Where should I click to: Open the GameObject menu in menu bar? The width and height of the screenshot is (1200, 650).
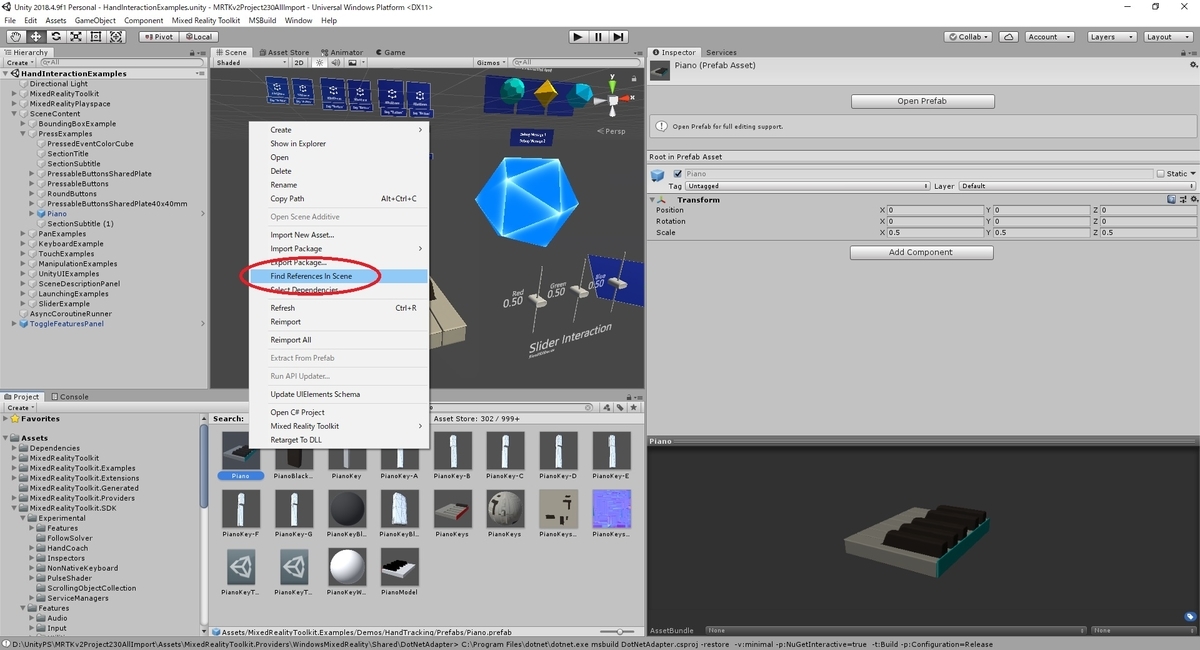[x=95, y=20]
